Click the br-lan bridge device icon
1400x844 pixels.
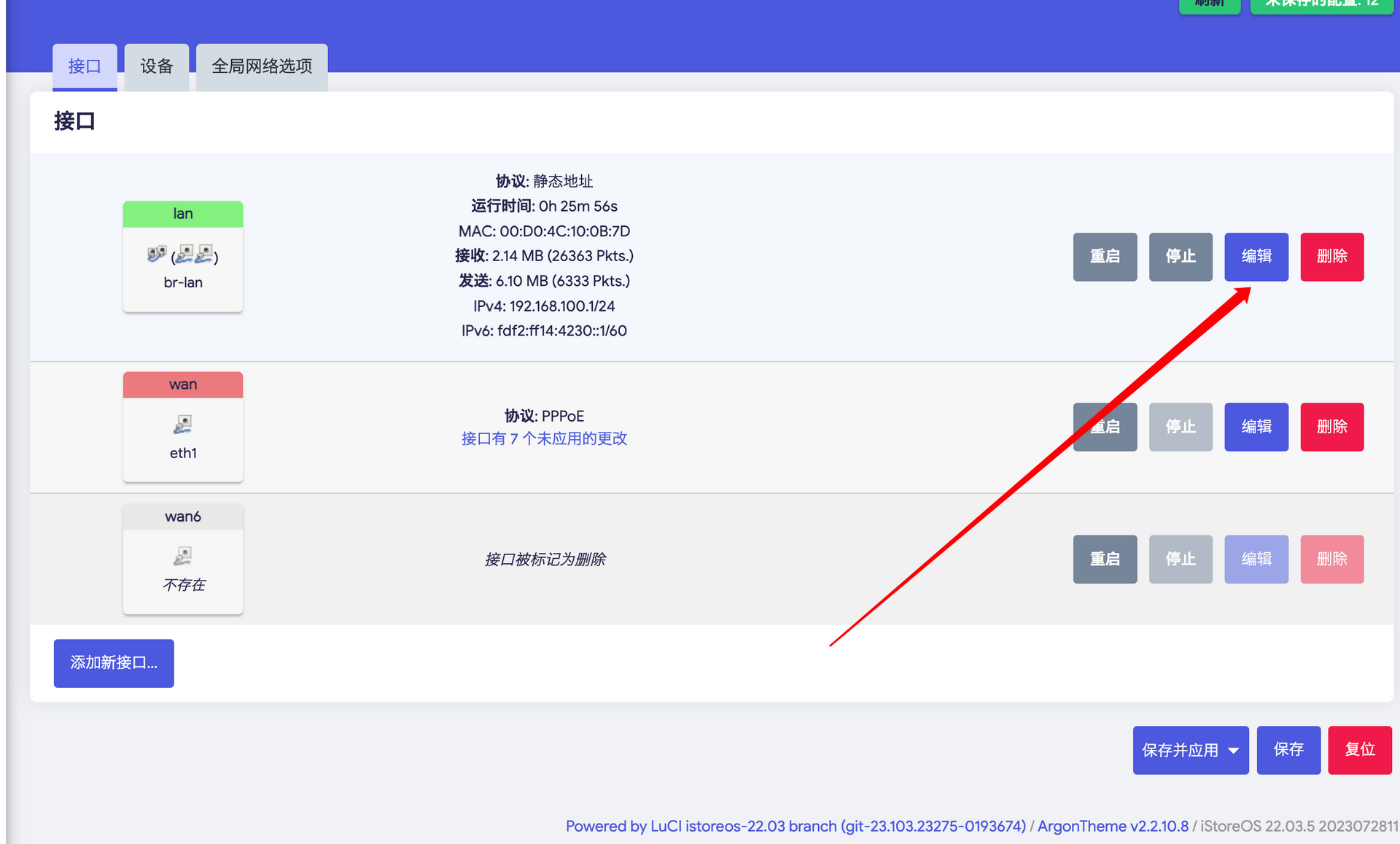click(x=157, y=254)
